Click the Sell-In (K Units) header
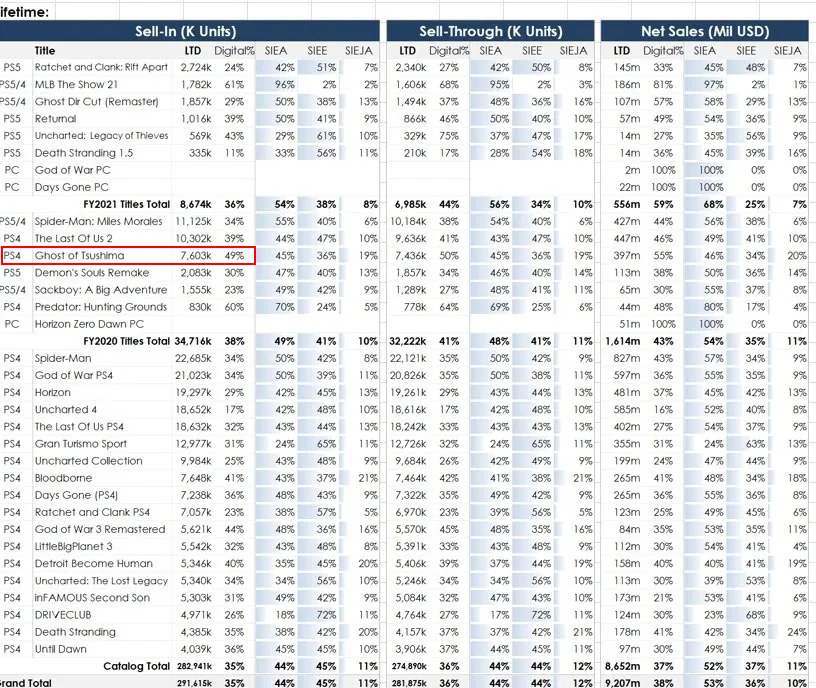This screenshot has width=816, height=688. (189, 31)
